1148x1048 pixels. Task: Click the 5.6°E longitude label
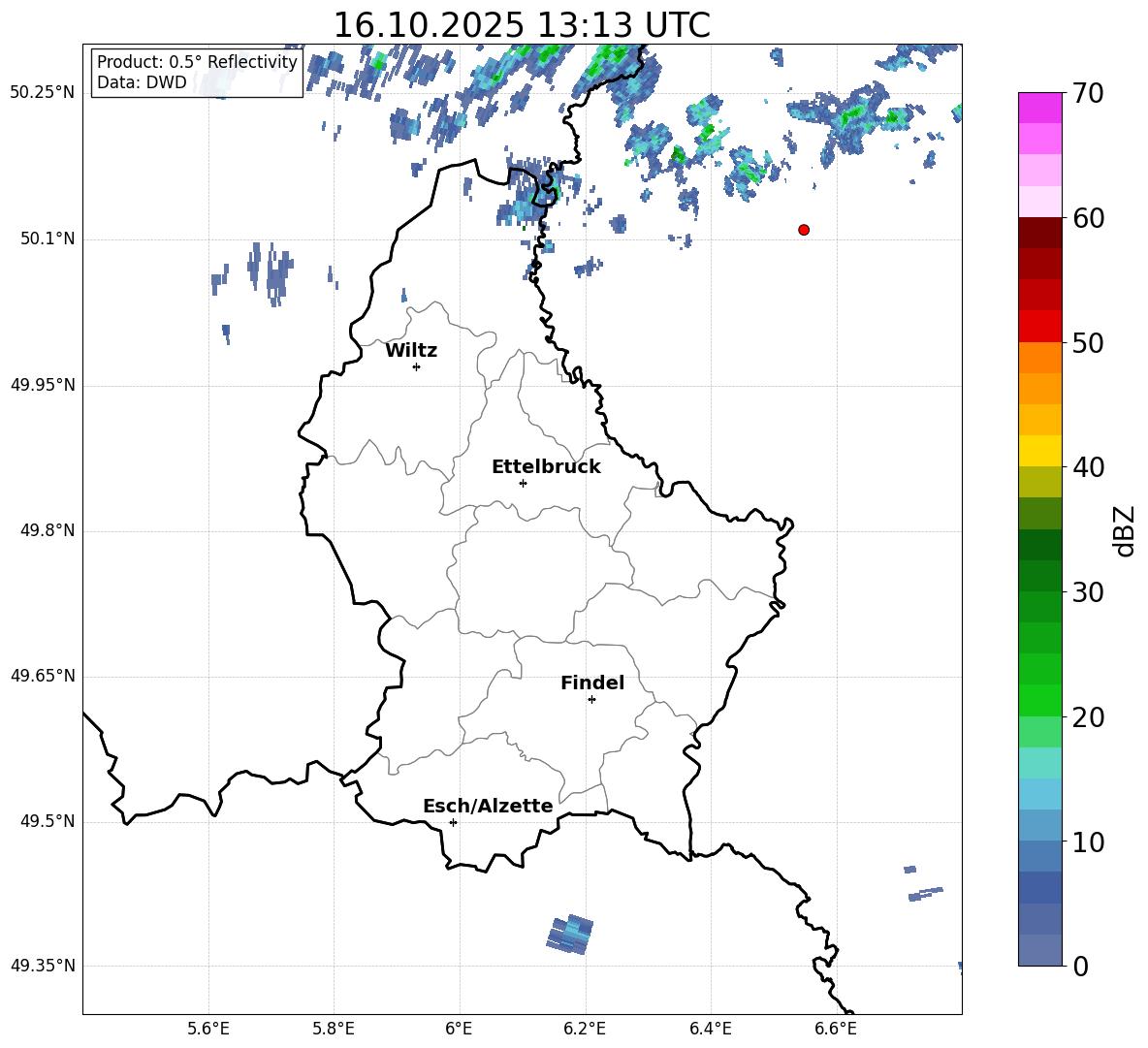coord(208,1029)
